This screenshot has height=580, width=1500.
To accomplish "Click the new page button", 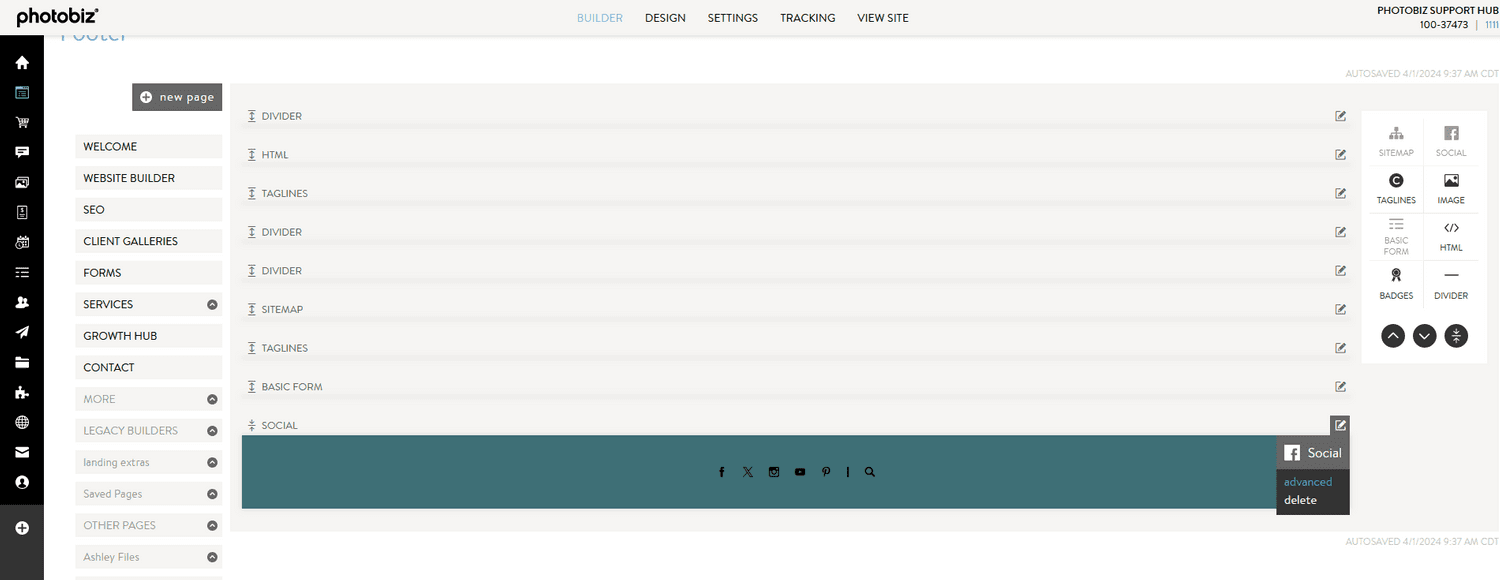I will click(177, 97).
